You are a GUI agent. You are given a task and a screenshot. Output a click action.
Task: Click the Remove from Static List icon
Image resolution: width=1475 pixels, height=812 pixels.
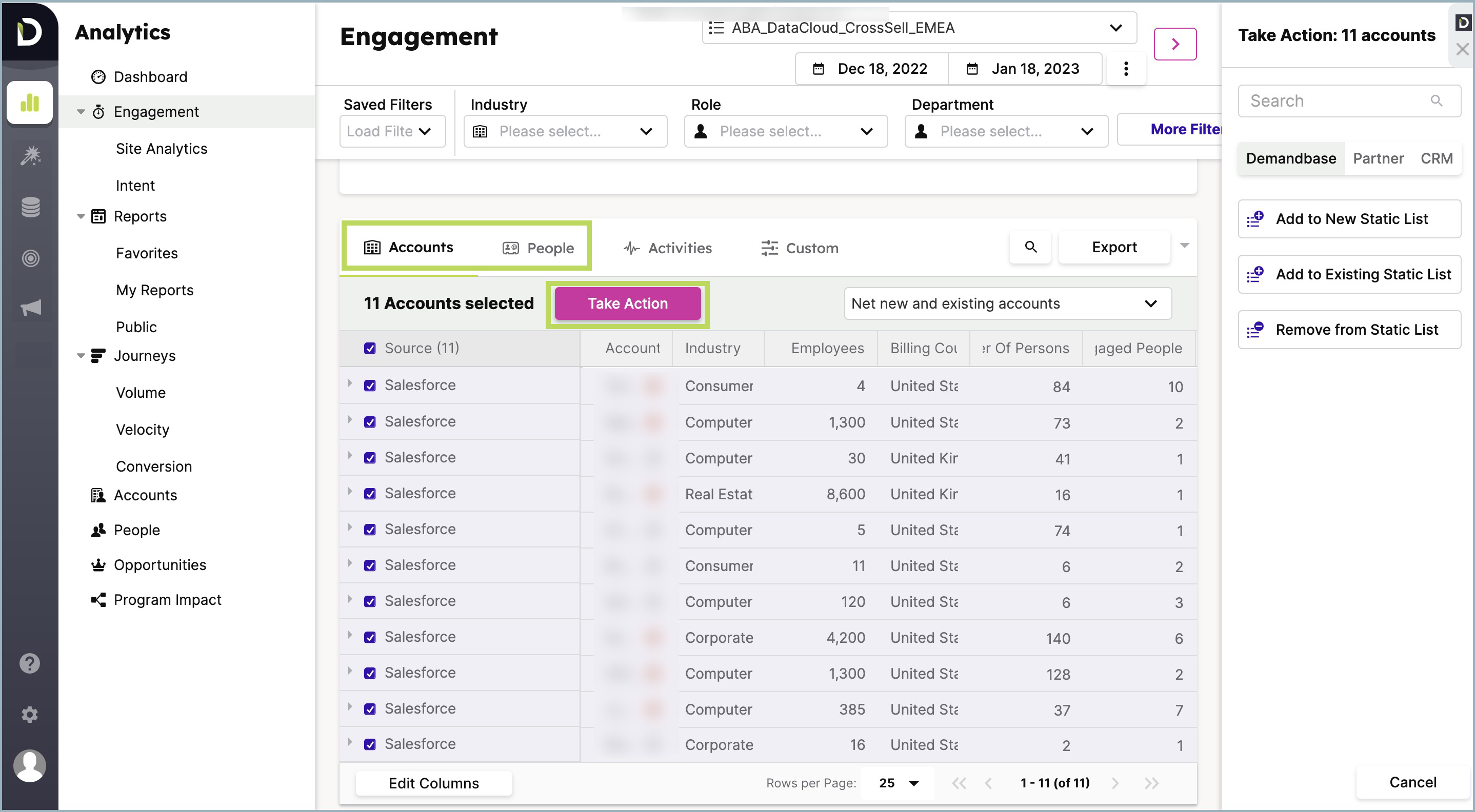tap(1255, 330)
